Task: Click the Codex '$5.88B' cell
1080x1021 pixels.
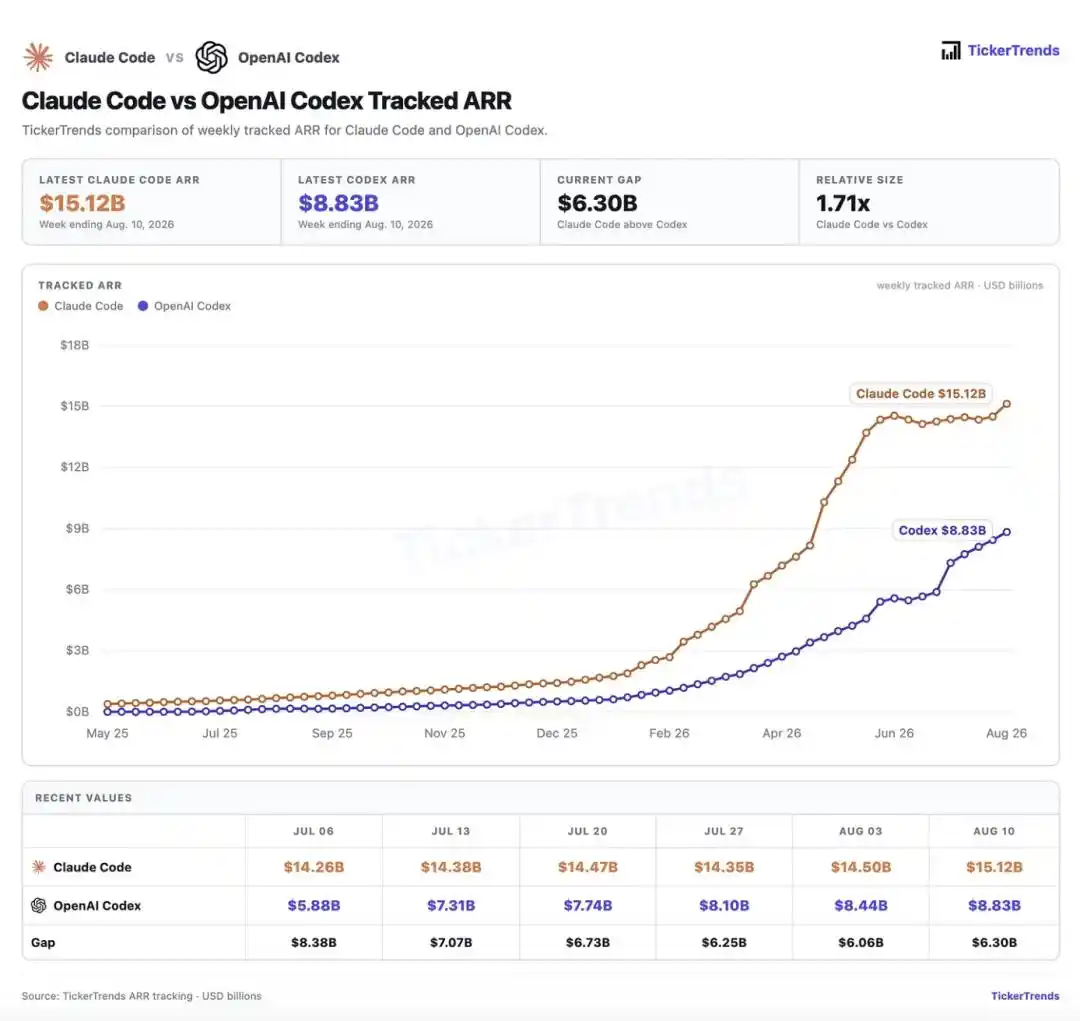Action: [x=313, y=905]
